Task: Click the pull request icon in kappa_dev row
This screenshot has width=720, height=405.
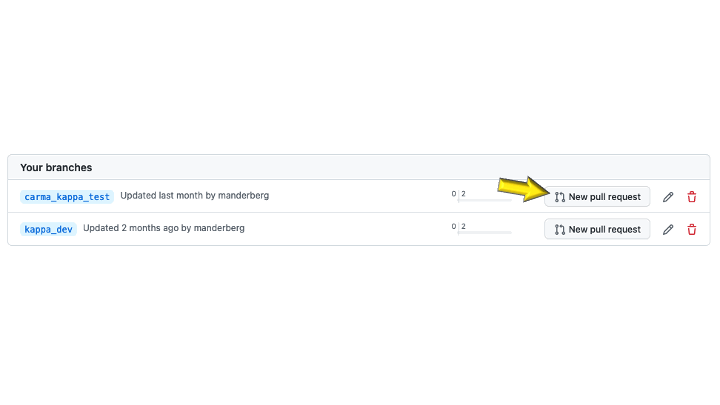Action: tap(560, 229)
